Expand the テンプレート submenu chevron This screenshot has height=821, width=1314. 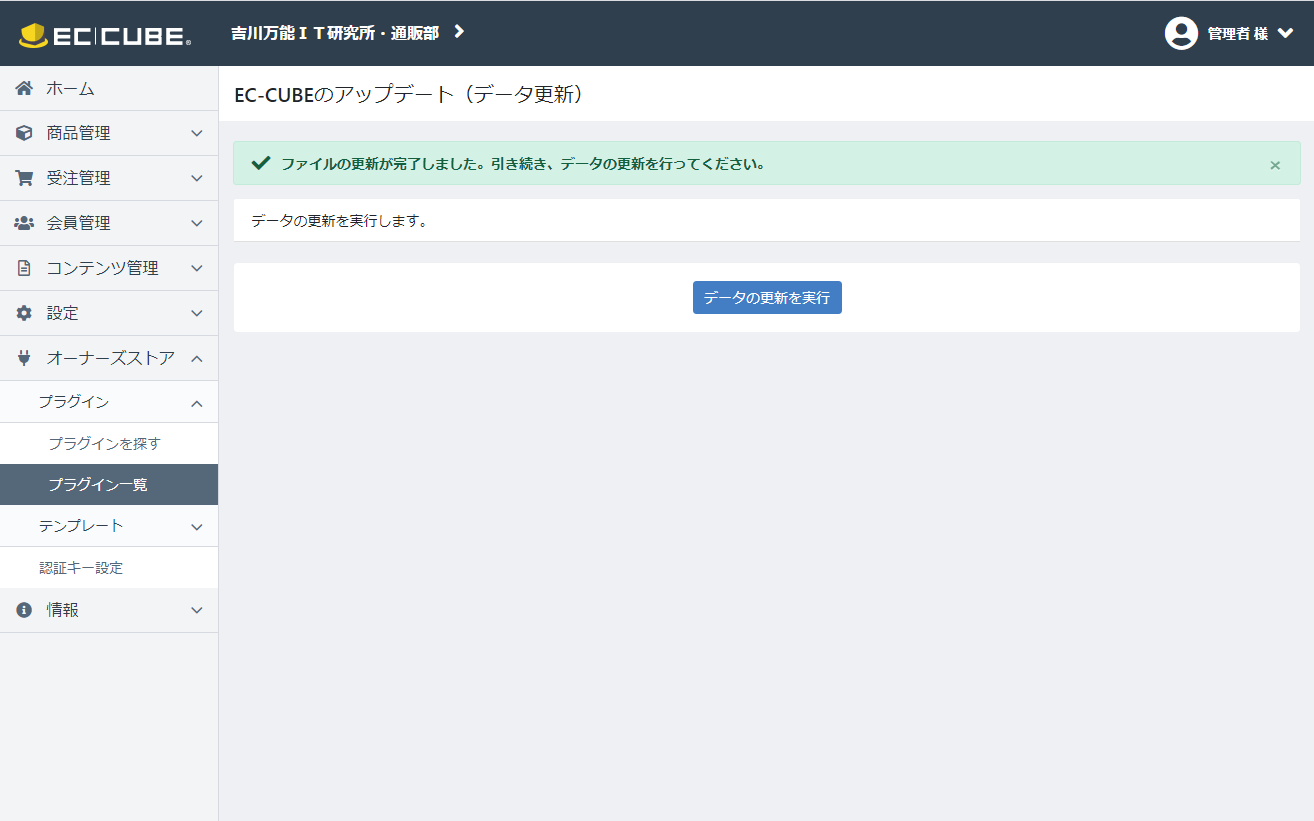pyautogui.click(x=197, y=527)
